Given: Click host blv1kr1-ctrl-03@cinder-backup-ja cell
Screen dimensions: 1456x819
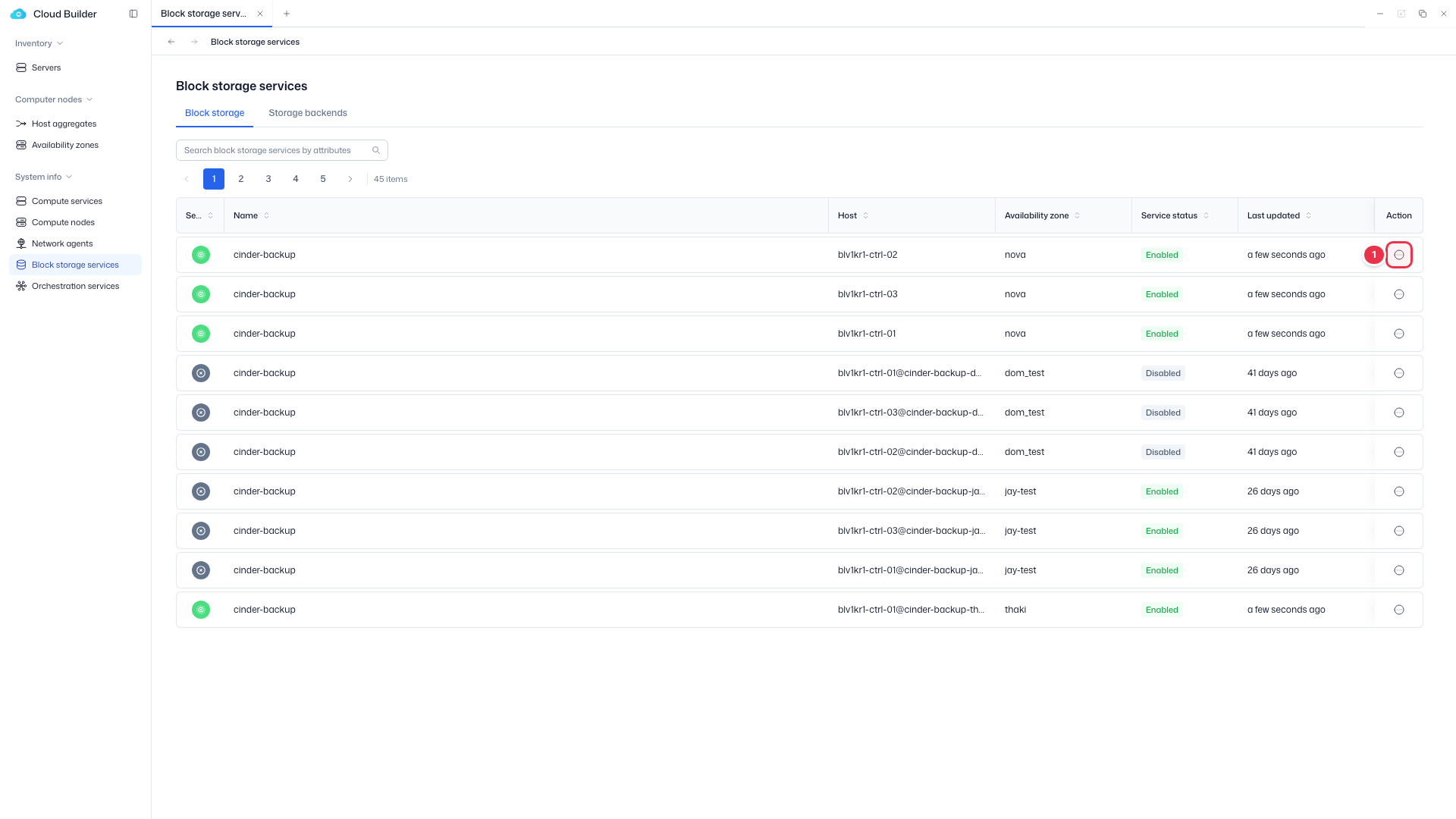Looking at the screenshot, I should pos(912,531).
